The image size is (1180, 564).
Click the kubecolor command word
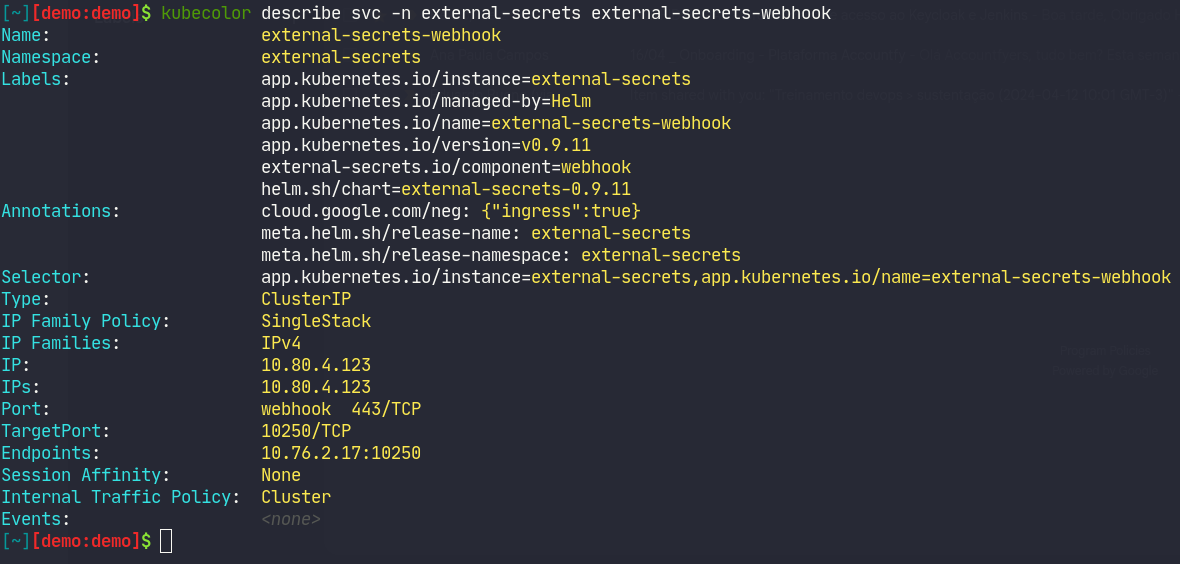tap(205, 14)
